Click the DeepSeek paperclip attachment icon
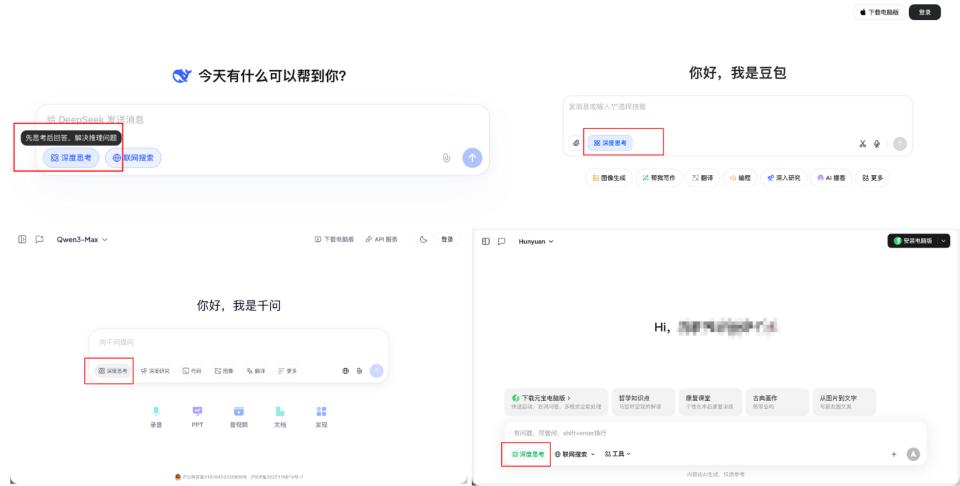The image size is (960, 486). click(x=446, y=157)
